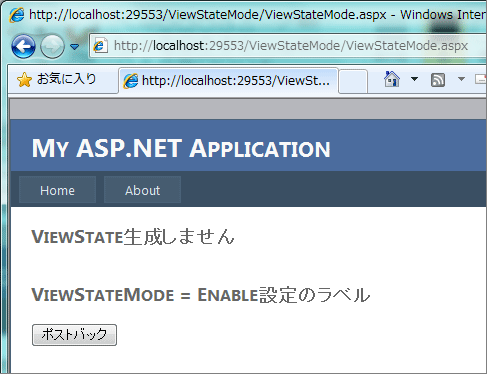Click the IE logo in title bar

[17, 15]
